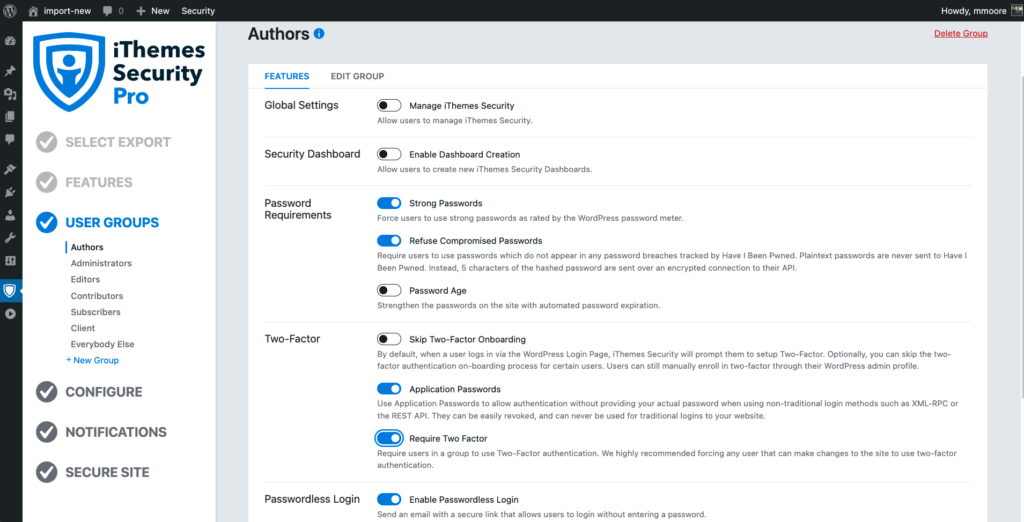The height and width of the screenshot is (522, 1024).
Task: Click the collapse menu play icon
Action: pyautogui.click(x=10, y=314)
